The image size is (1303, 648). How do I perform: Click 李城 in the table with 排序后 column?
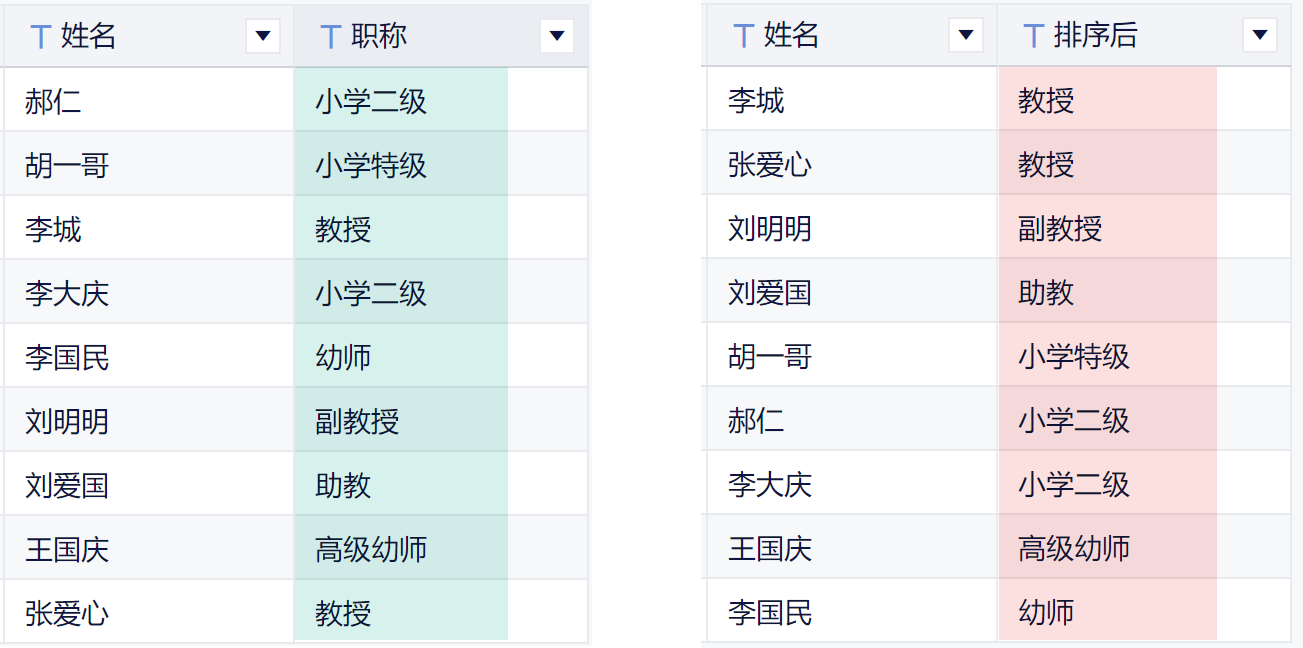click(756, 101)
